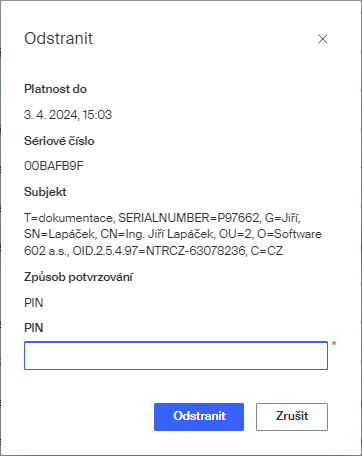Click T=dokumentace in the subject text
Screen dimensions: 362x456
click(x=69, y=218)
